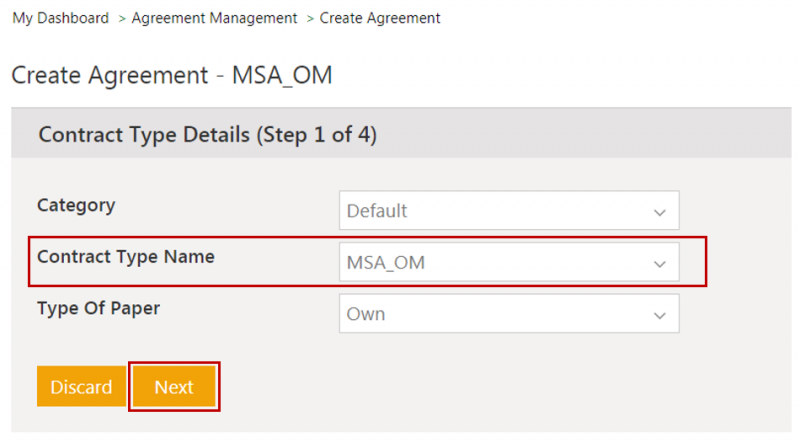The image size is (800, 443).
Task: Click the first breadcrumb separator arrow
Action: click(x=121, y=18)
